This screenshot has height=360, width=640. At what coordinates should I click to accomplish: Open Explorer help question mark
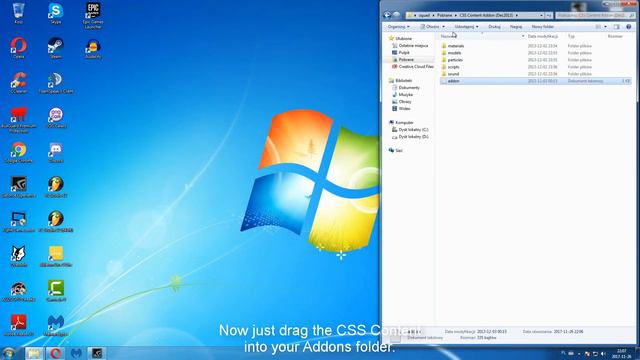click(629, 27)
